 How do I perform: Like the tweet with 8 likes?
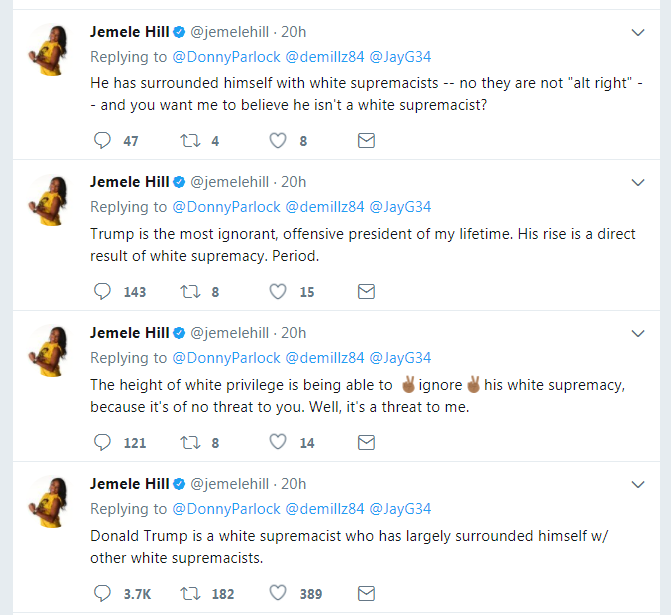278,141
